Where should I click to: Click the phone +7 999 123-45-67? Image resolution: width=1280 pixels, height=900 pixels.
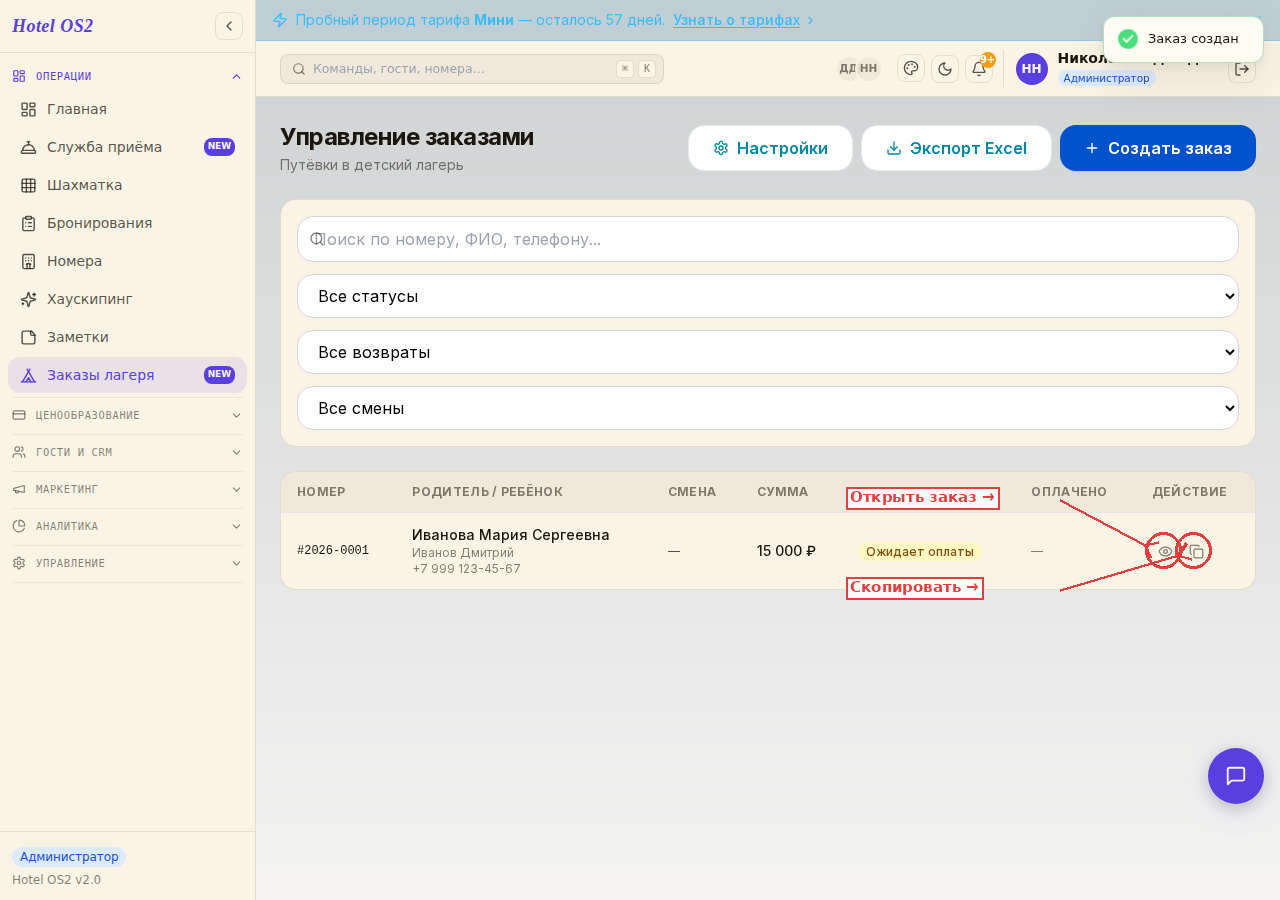[x=466, y=569]
